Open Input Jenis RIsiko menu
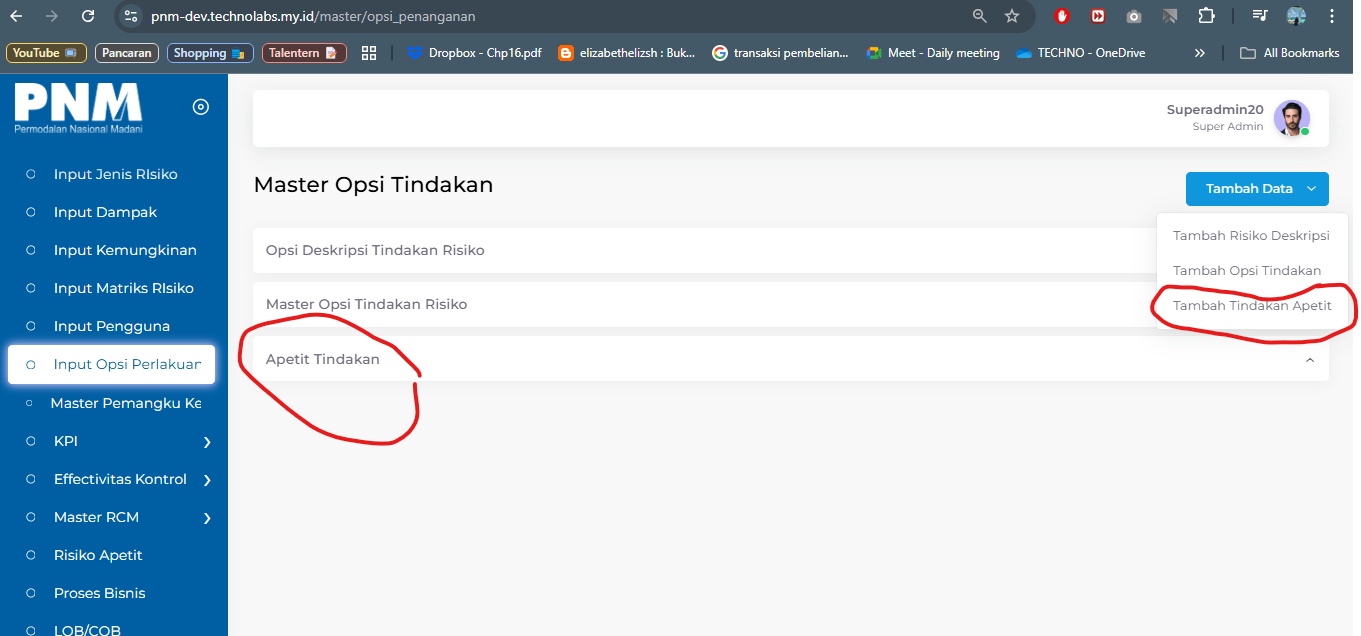Image resolution: width=1361 pixels, height=636 pixels. pos(114,174)
